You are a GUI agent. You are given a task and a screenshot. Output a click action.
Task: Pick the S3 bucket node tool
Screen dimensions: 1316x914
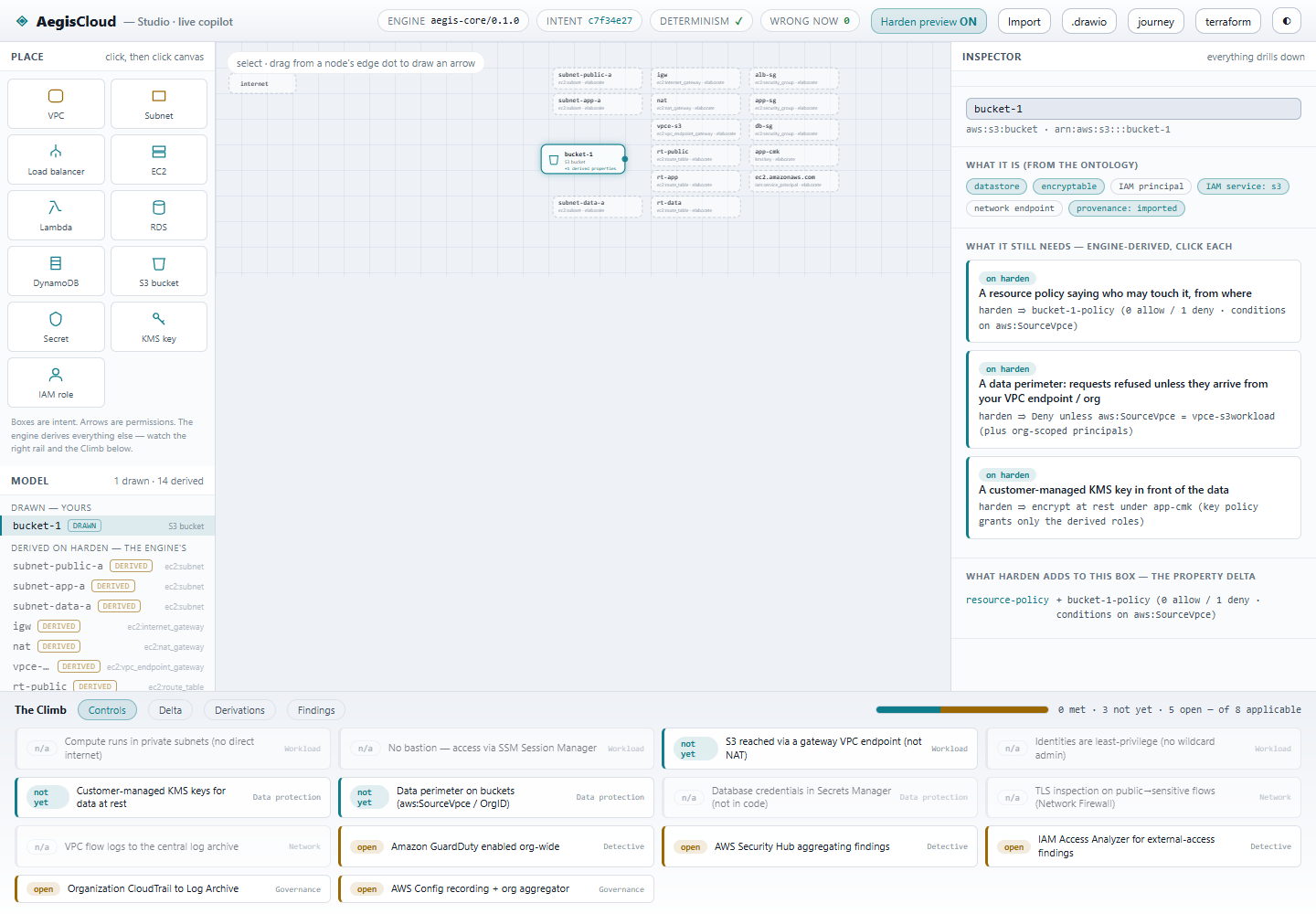159,271
